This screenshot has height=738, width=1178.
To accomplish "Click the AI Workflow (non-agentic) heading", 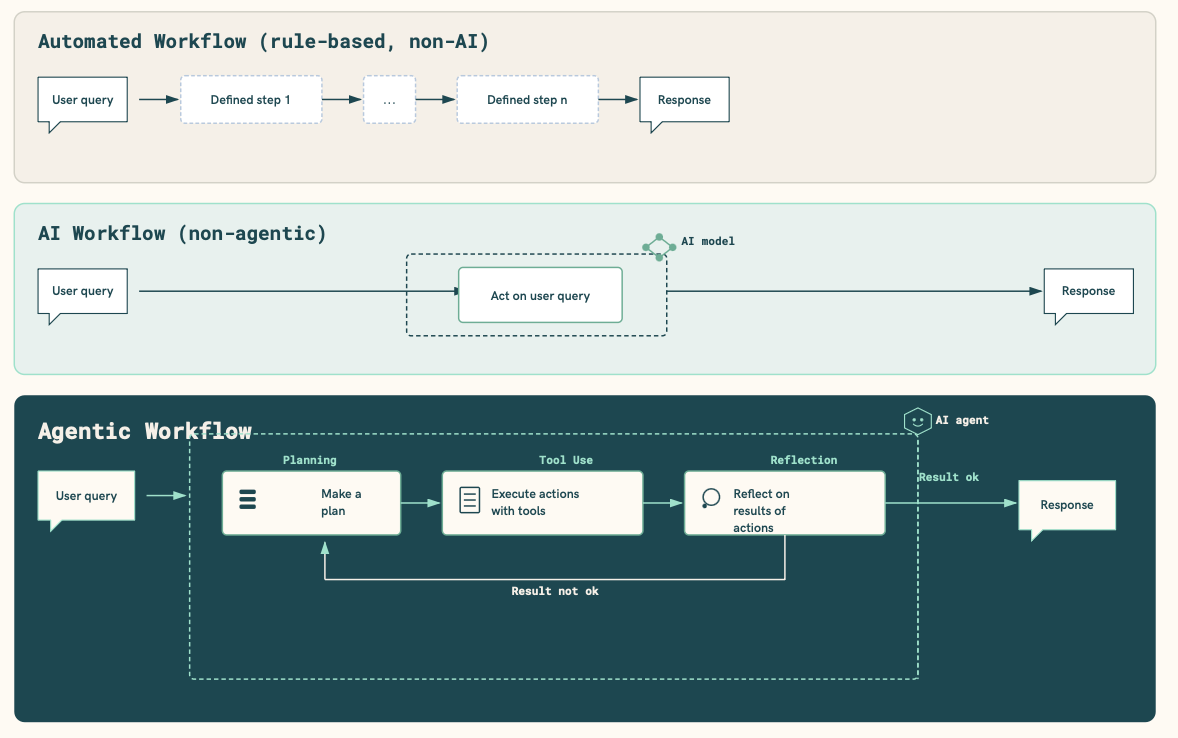I will click(183, 234).
